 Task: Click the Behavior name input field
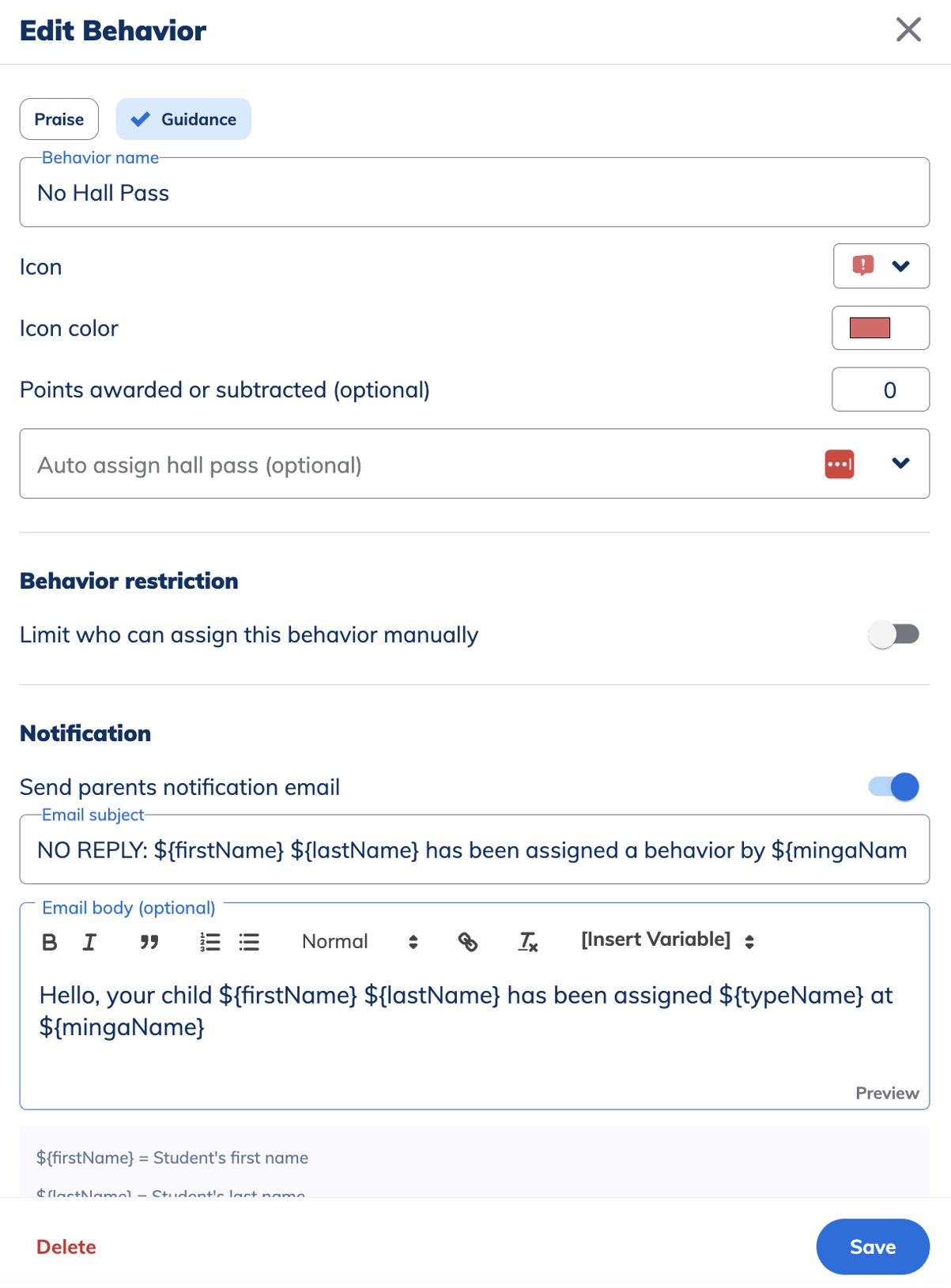coord(474,194)
